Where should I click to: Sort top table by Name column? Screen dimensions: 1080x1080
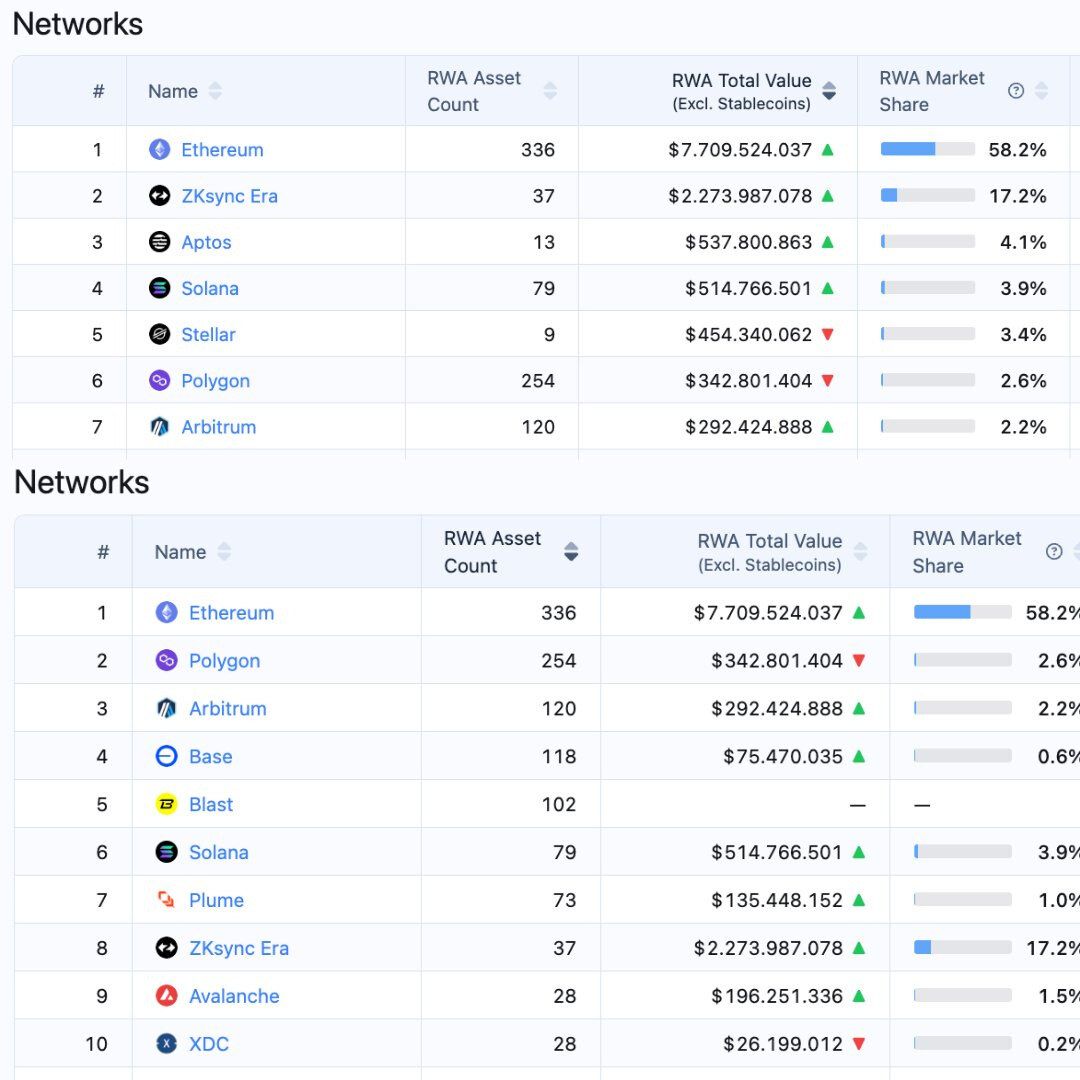(x=215, y=91)
